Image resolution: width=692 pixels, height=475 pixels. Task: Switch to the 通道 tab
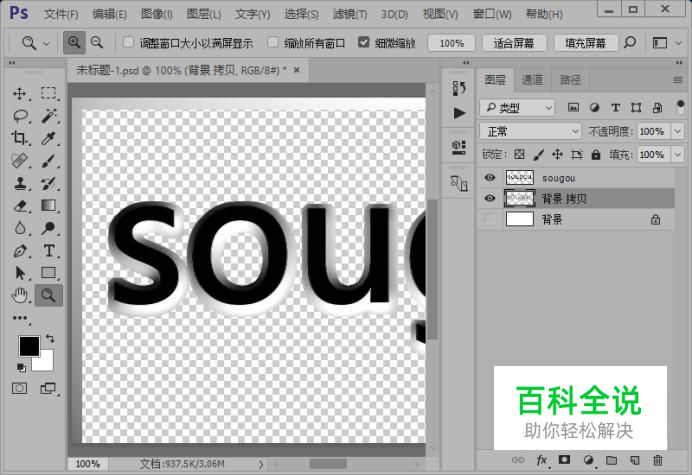pyautogui.click(x=532, y=80)
